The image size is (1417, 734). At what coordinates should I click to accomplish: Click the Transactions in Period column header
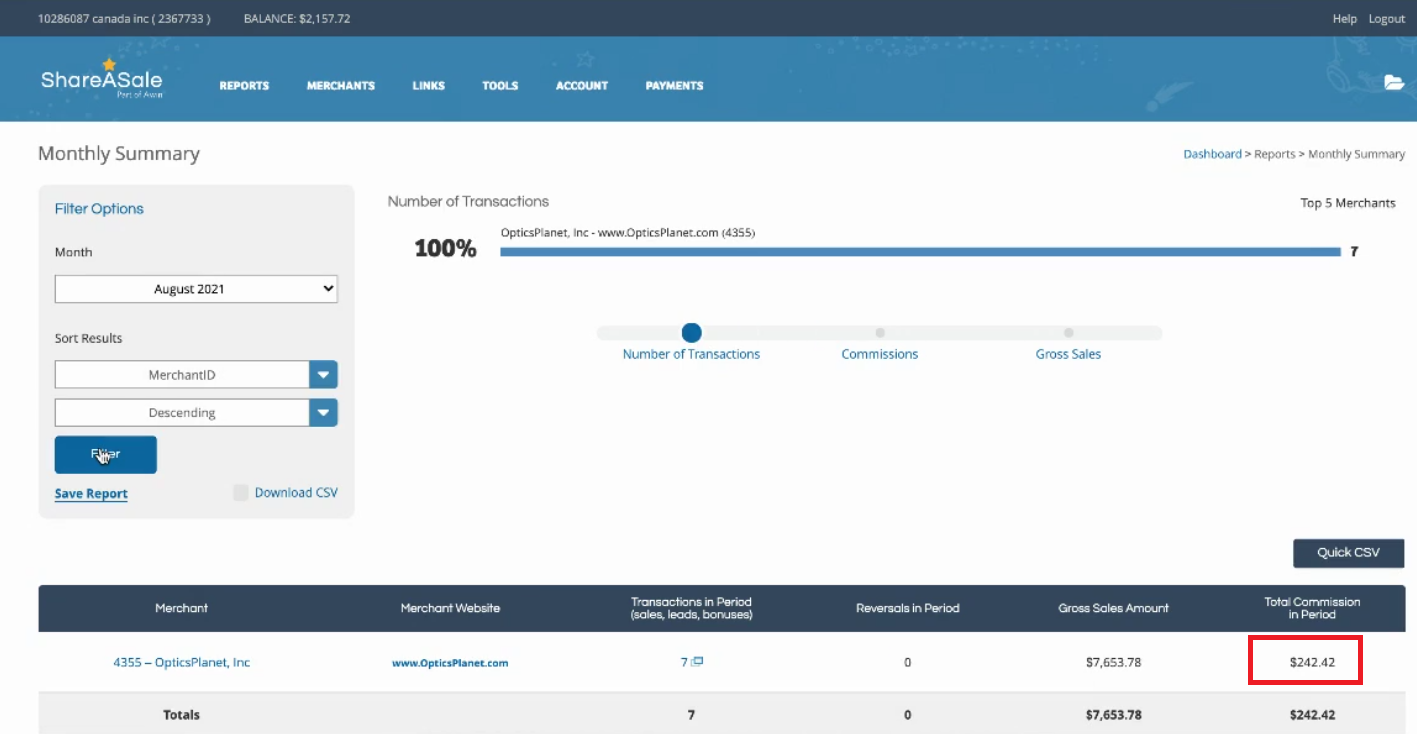click(x=691, y=608)
